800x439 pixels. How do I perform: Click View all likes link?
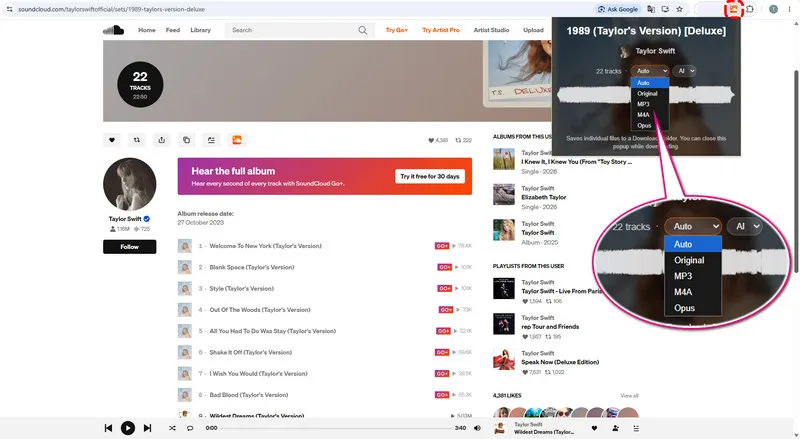coord(629,396)
